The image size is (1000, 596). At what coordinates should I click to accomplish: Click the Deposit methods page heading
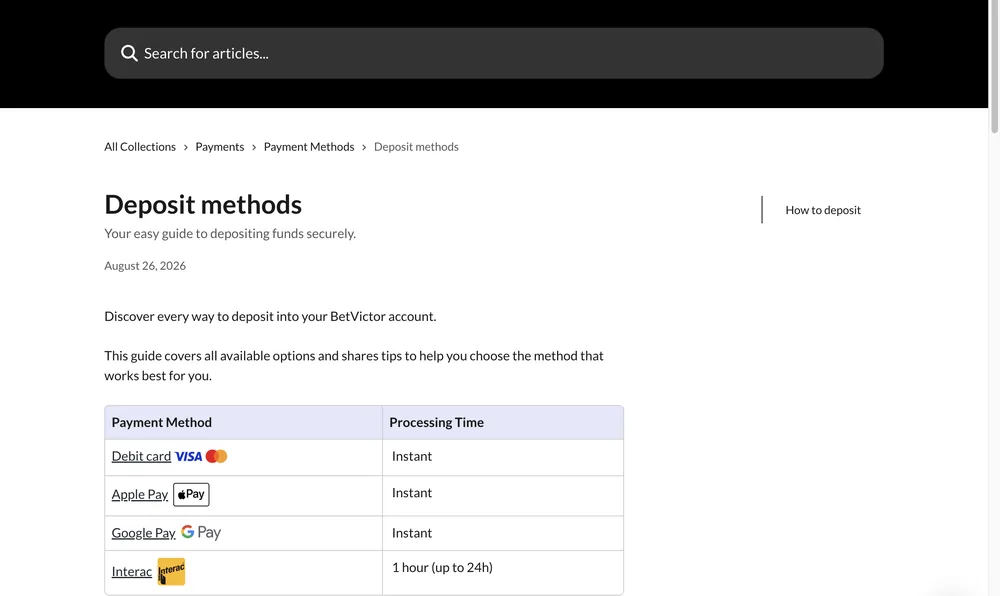(x=203, y=204)
